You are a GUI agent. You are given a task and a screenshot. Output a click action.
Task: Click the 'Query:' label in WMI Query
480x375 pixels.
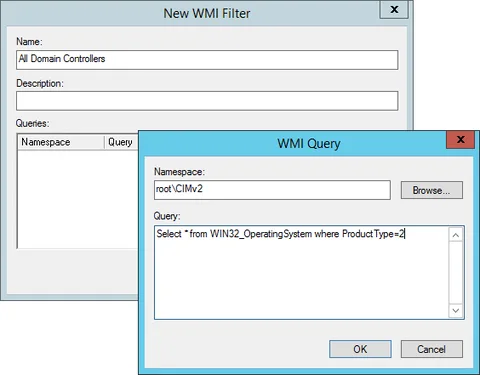167,216
